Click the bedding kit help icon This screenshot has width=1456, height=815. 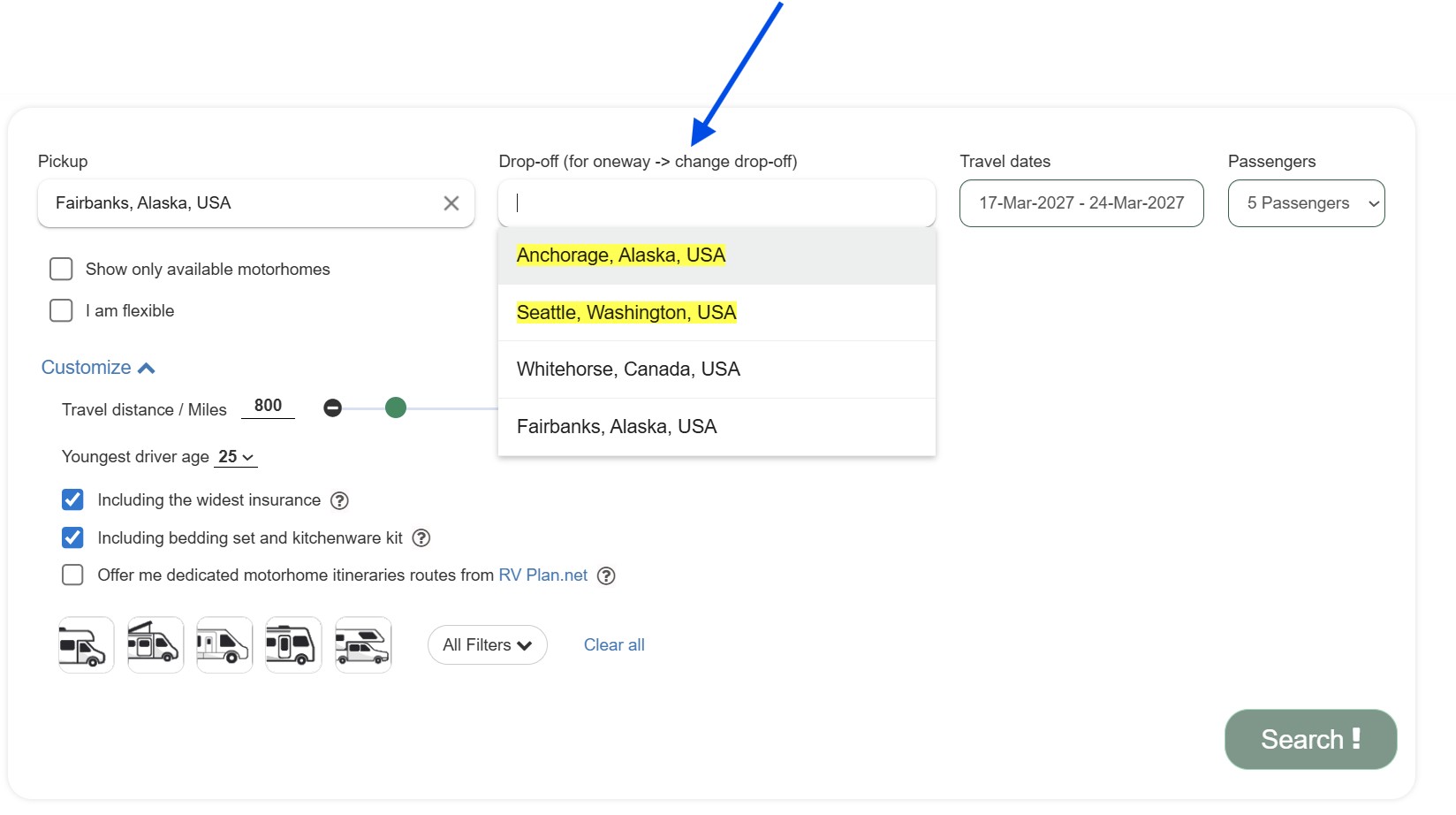421,538
